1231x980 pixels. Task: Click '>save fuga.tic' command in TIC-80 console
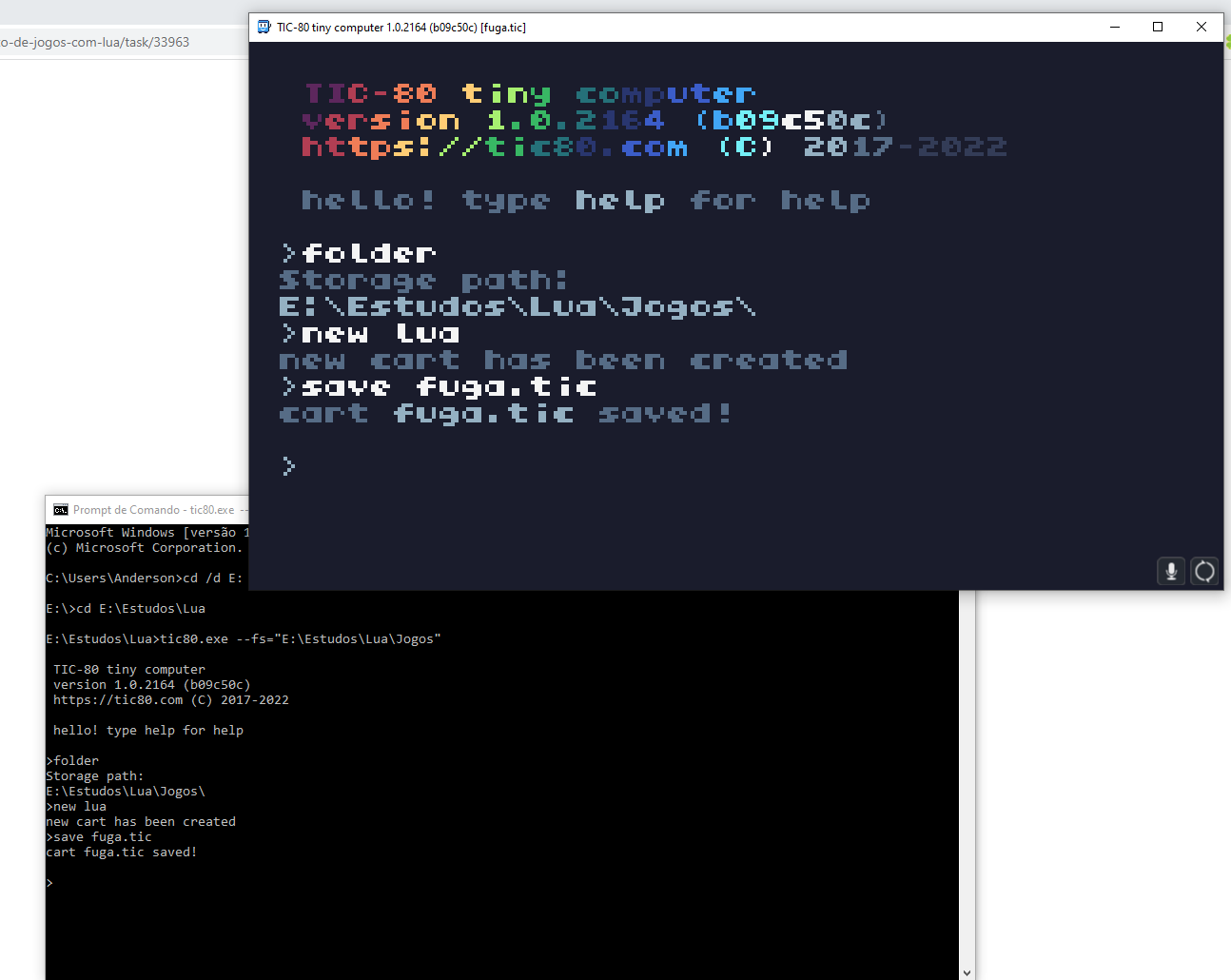pos(440,386)
